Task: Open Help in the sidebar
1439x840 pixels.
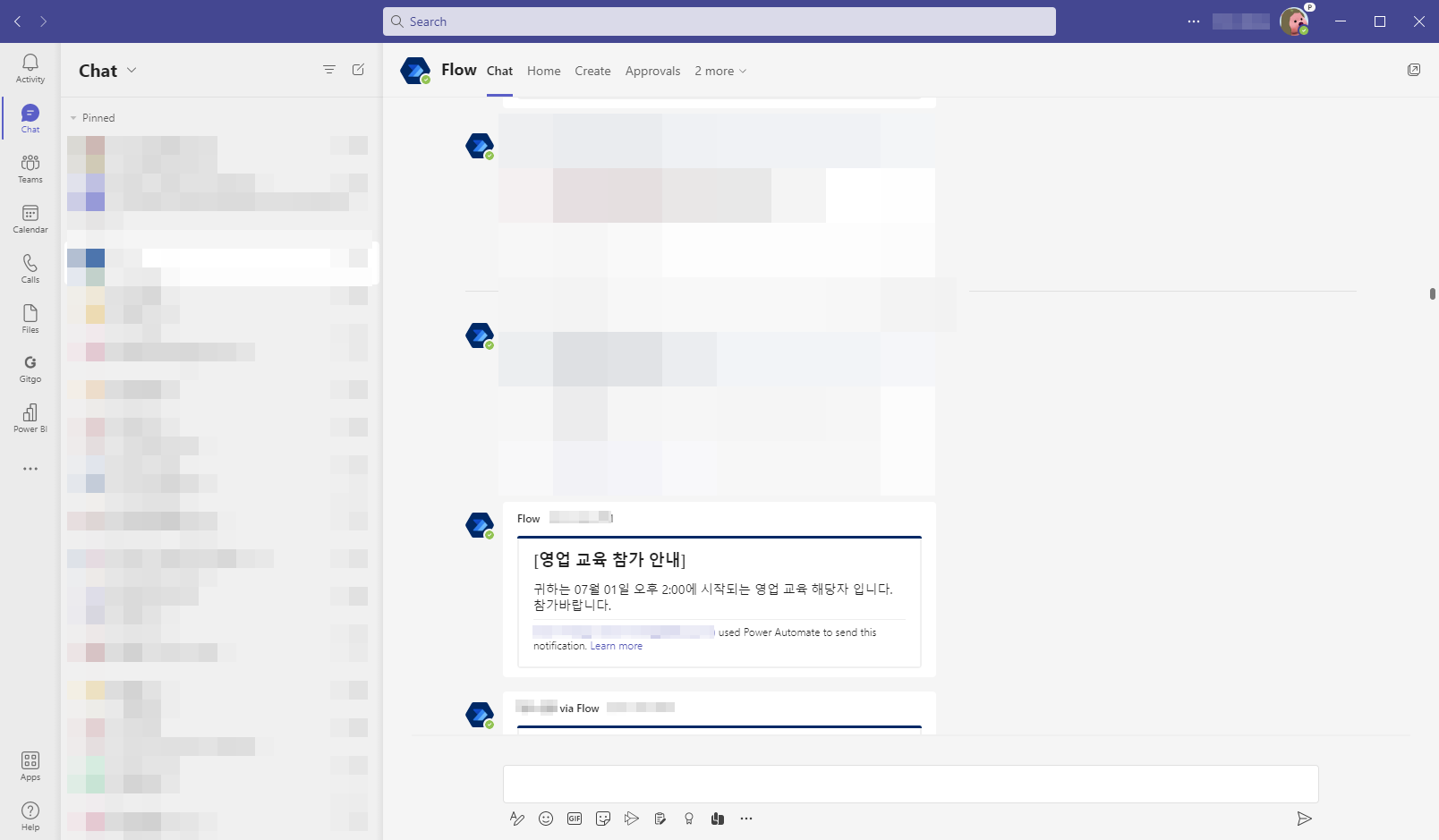Action: [30, 816]
